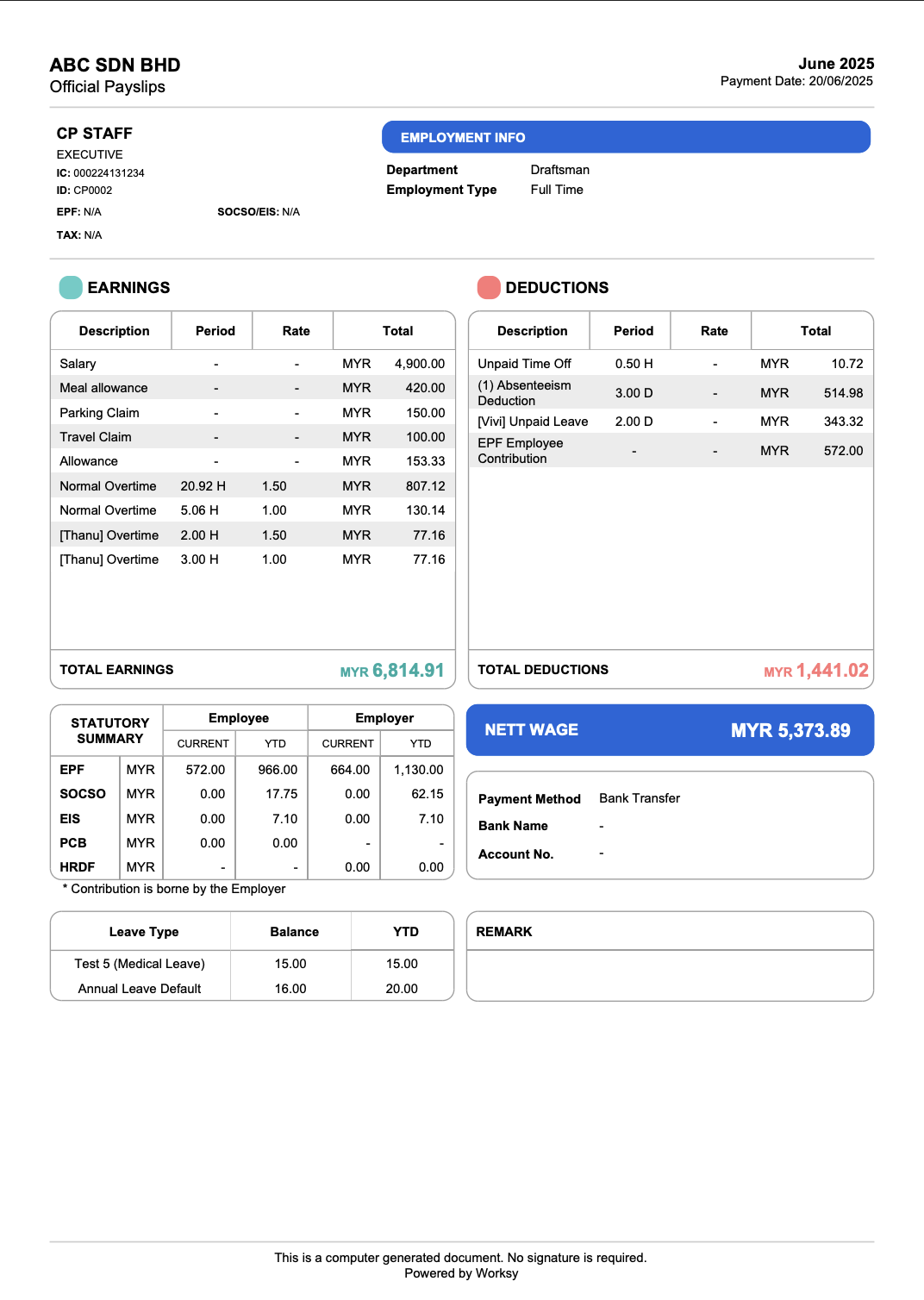924x1300 pixels.
Task: Click the NETT WAGE blue banner
Action: click(670, 730)
